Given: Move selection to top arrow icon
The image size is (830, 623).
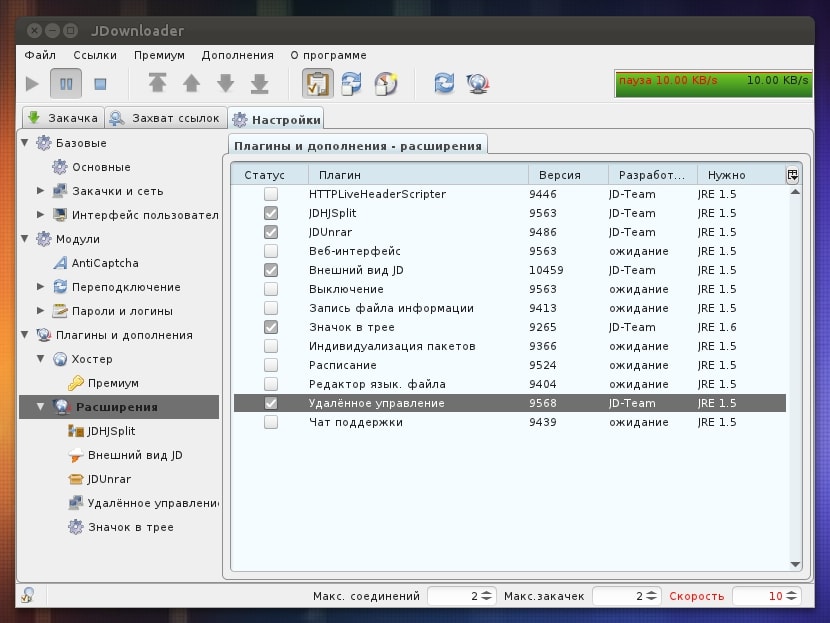Looking at the screenshot, I should (x=157, y=84).
